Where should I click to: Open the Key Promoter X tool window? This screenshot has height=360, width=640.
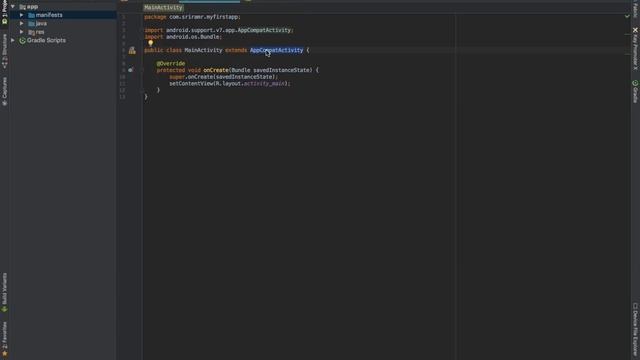coord(635,49)
